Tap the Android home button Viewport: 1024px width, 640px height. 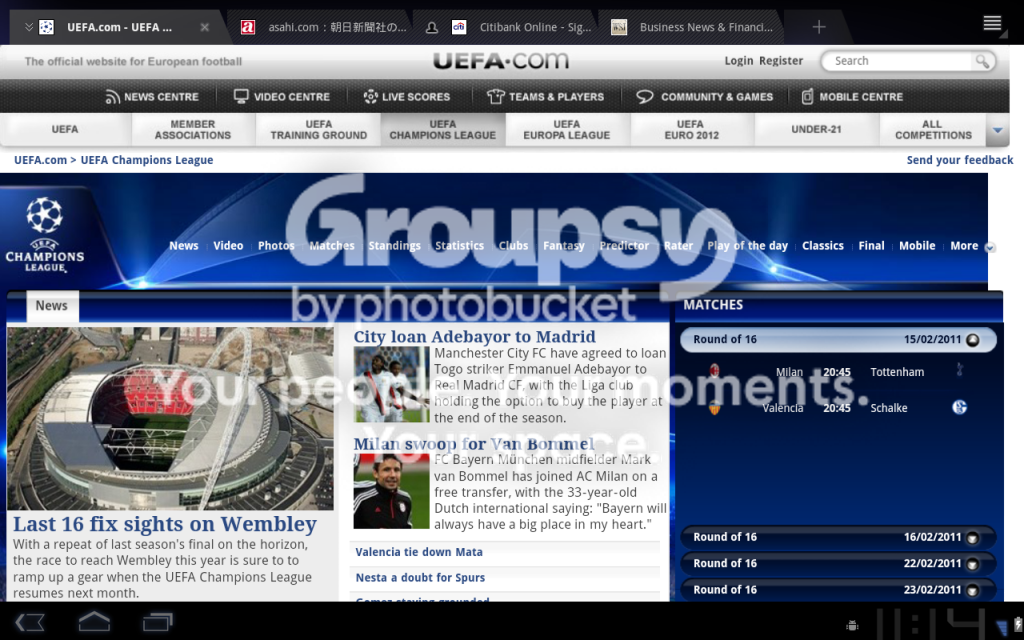[94, 621]
